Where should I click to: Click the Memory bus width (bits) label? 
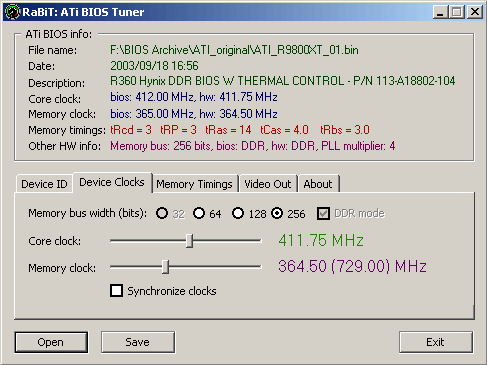tap(87, 213)
